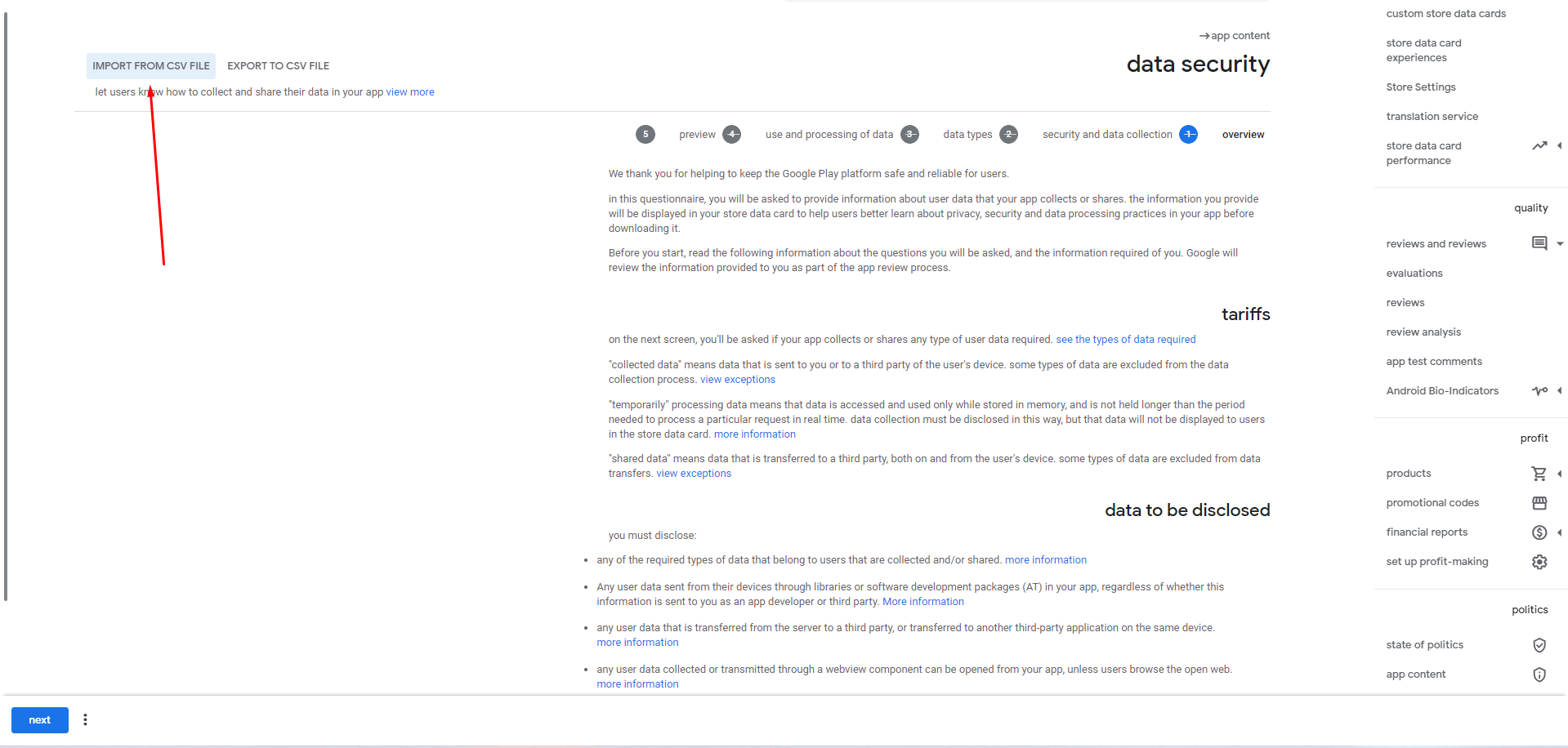Click the app content breadcrumb link
Image resolution: width=1568 pixels, height=748 pixels.
(x=1240, y=36)
